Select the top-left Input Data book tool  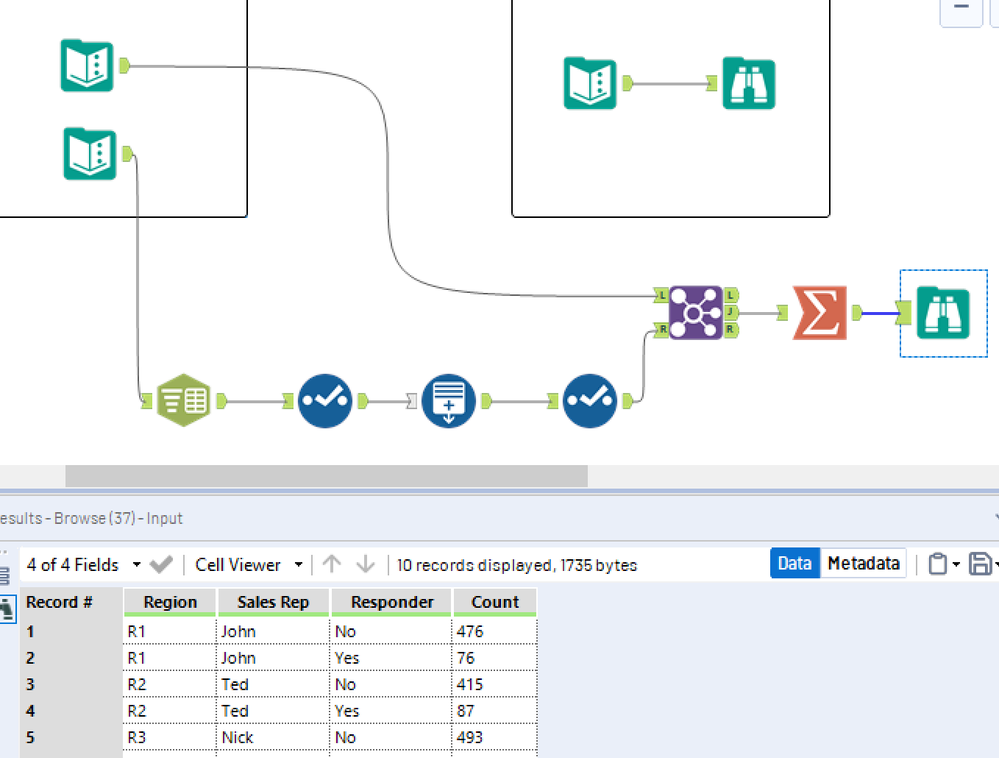(87, 66)
